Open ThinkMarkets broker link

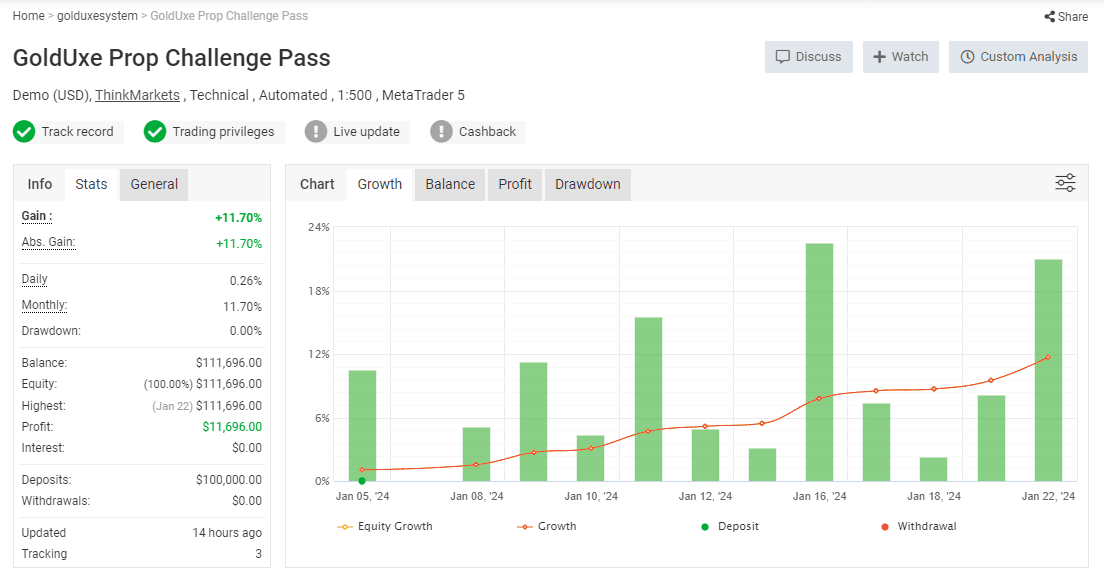137,95
